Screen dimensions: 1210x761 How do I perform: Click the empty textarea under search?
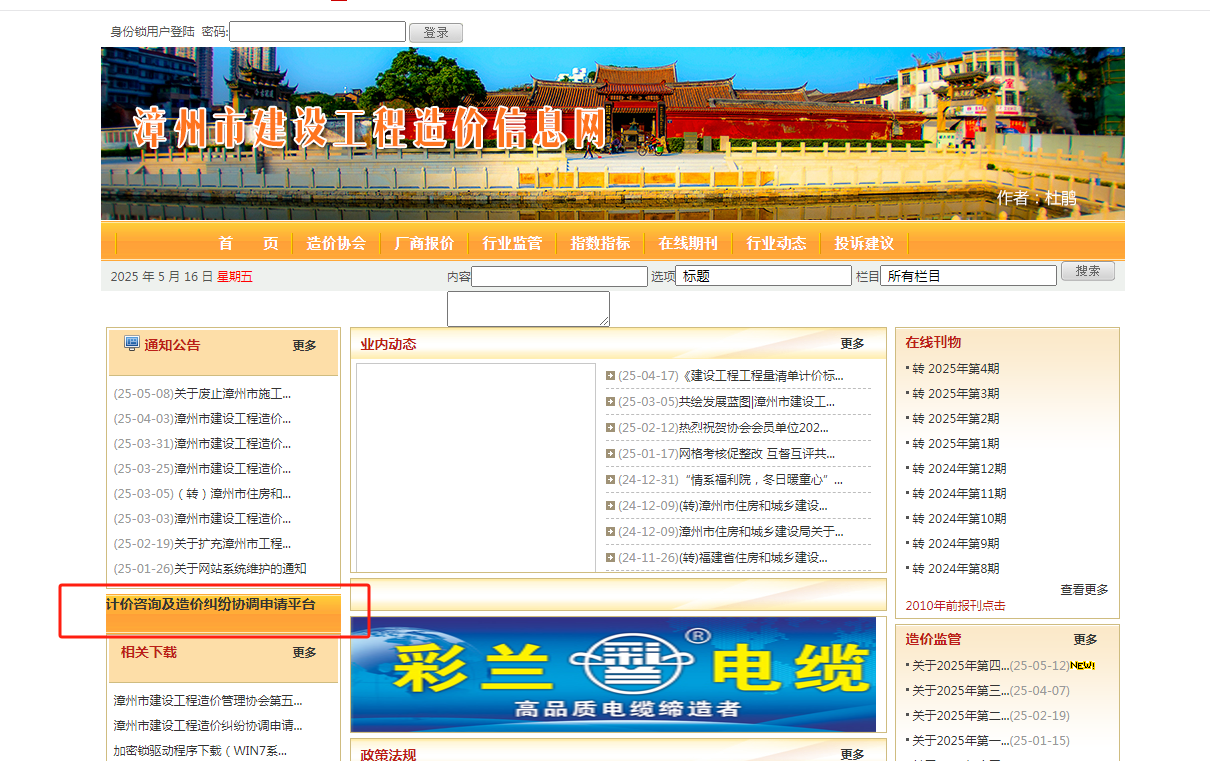[528, 309]
